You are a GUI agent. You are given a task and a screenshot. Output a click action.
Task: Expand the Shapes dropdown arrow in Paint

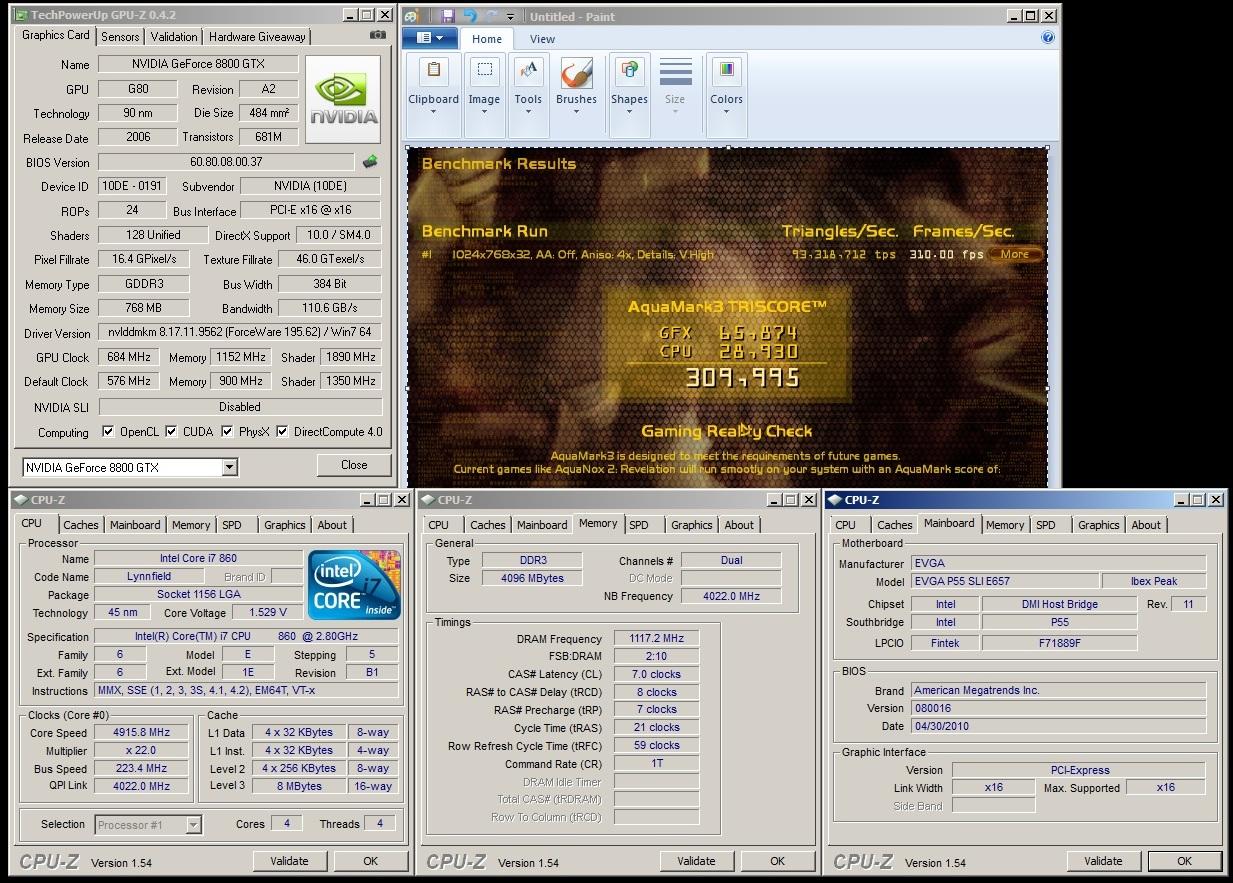tap(629, 112)
